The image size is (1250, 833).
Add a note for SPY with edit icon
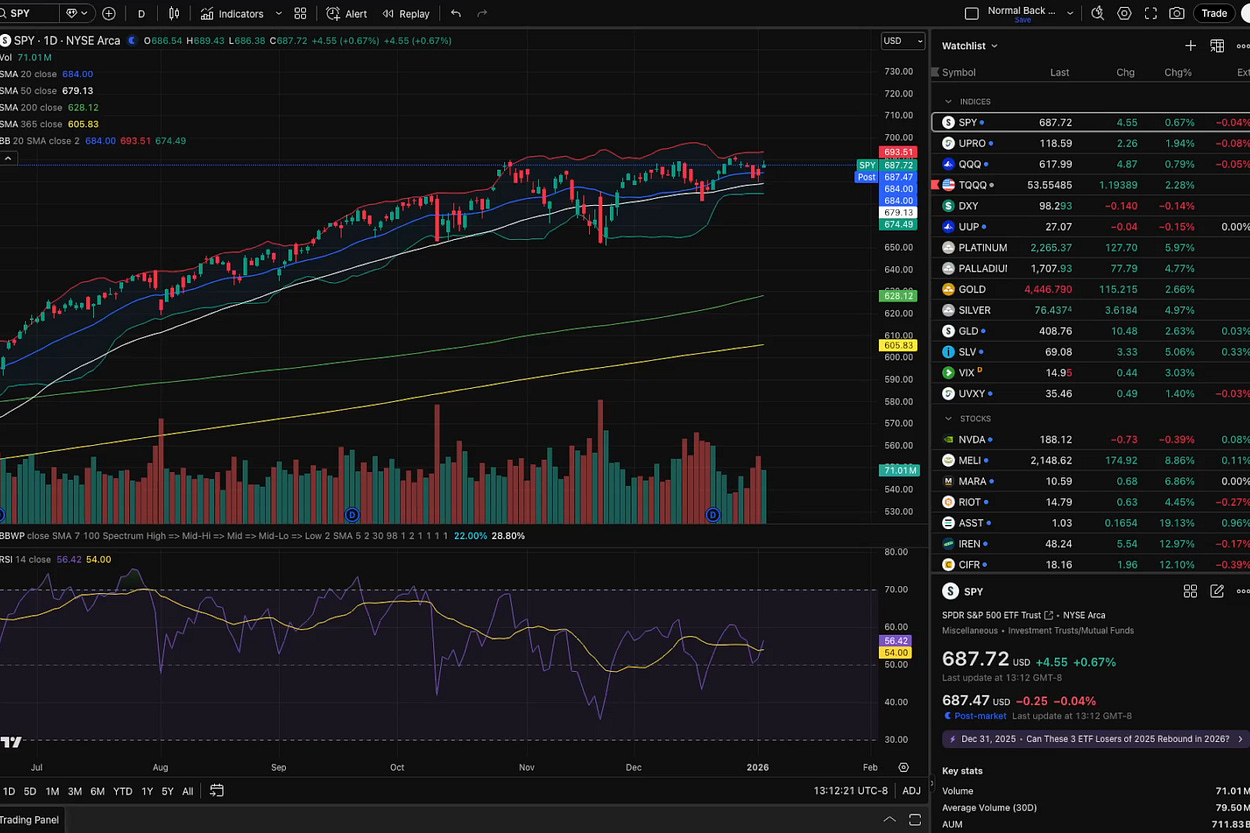coord(1217,591)
